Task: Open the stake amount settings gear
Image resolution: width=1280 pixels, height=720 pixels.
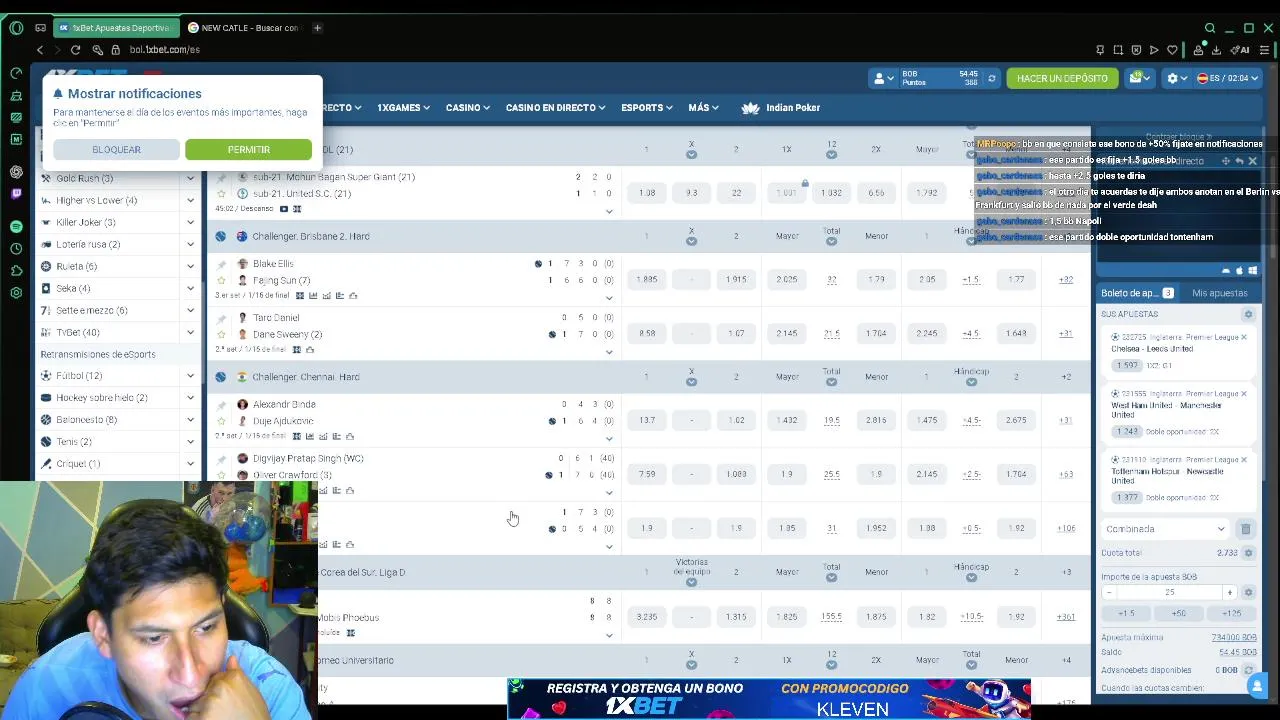Action: [1248, 592]
